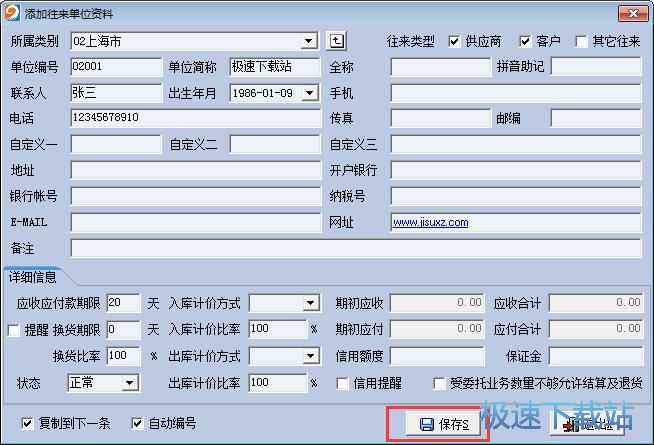Viewport: 654px width, 445px height.
Task: Click the 手机 input field
Action: coord(516,93)
